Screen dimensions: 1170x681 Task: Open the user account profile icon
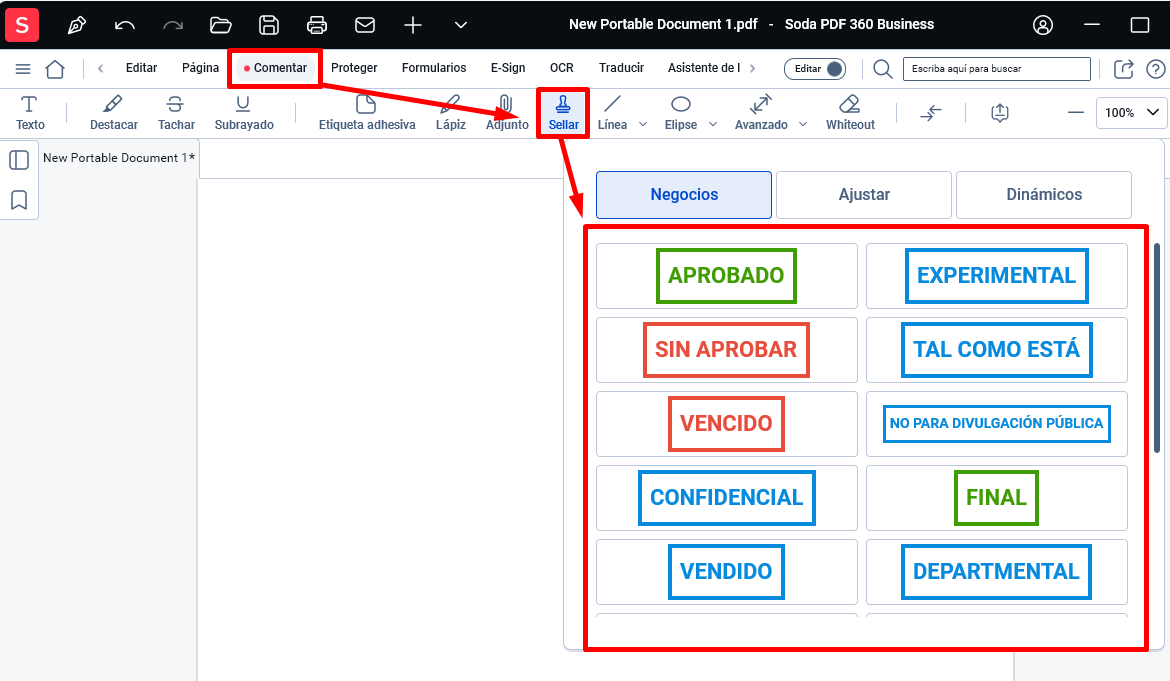pyautogui.click(x=1042, y=25)
